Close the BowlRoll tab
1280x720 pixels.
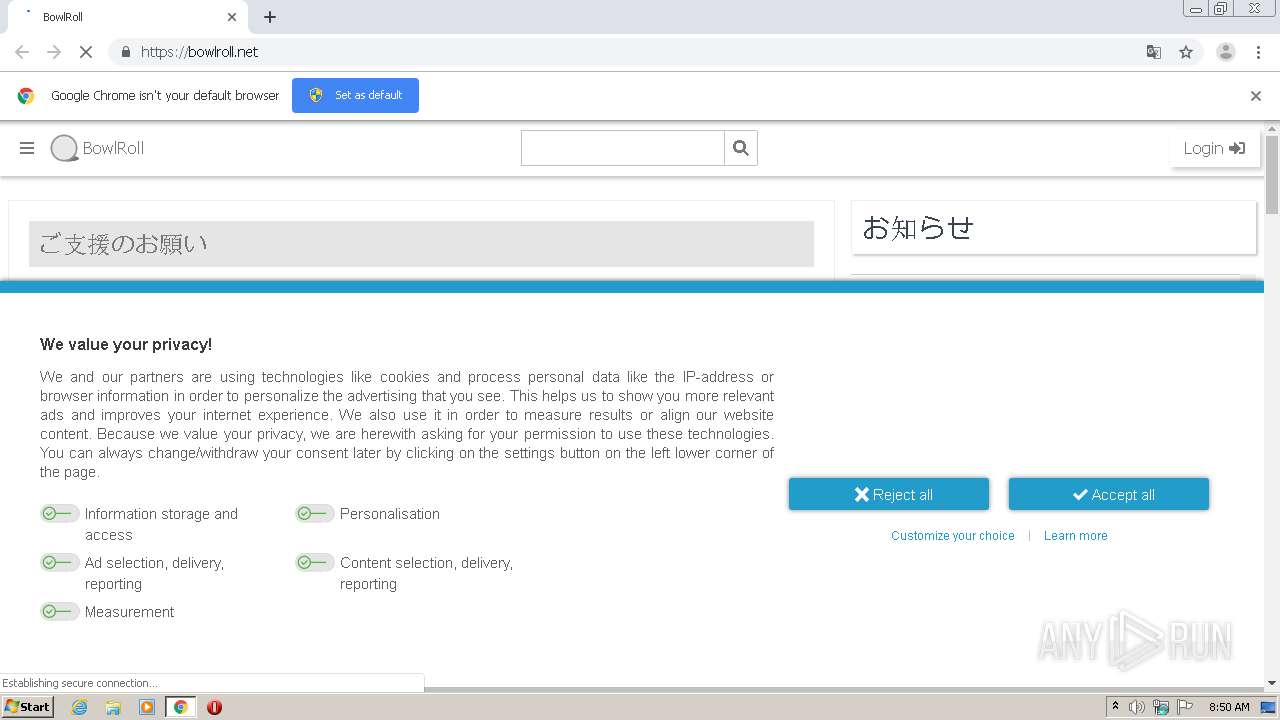click(232, 17)
